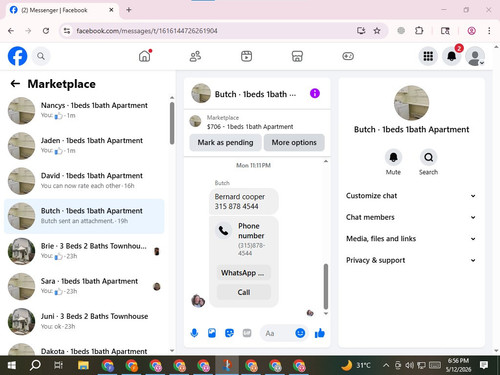Choose a GIF icon
This screenshot has width=500, height=375.
pyautogui.click(x=247, y=333)
